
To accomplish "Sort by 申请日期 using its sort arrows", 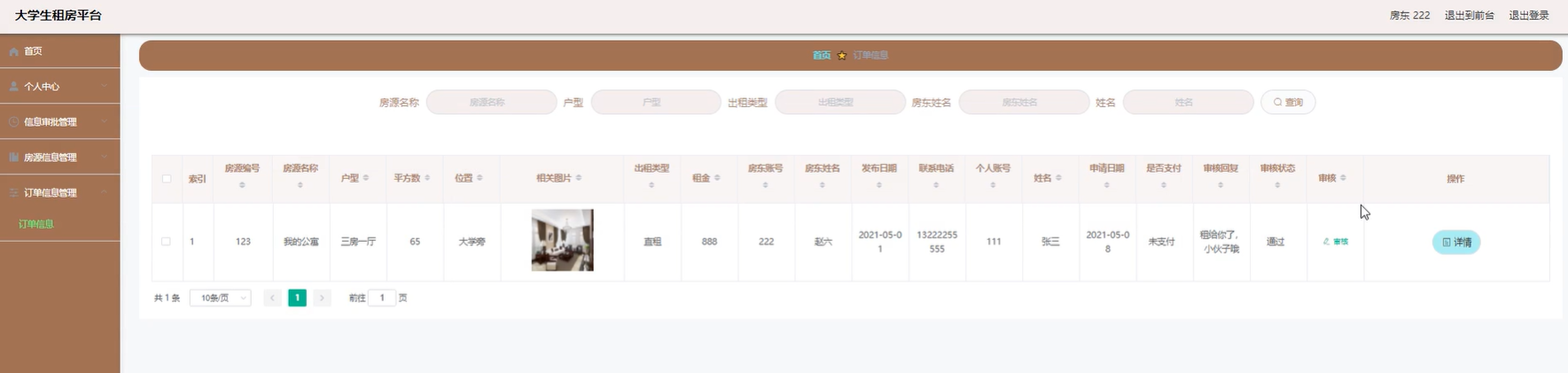I will click(x=1107, y=185).
